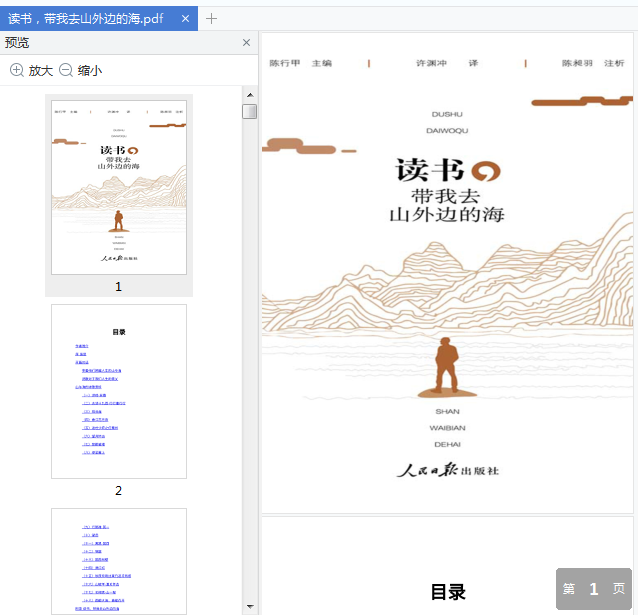Select the third page thumbnail

coord(119,561)
